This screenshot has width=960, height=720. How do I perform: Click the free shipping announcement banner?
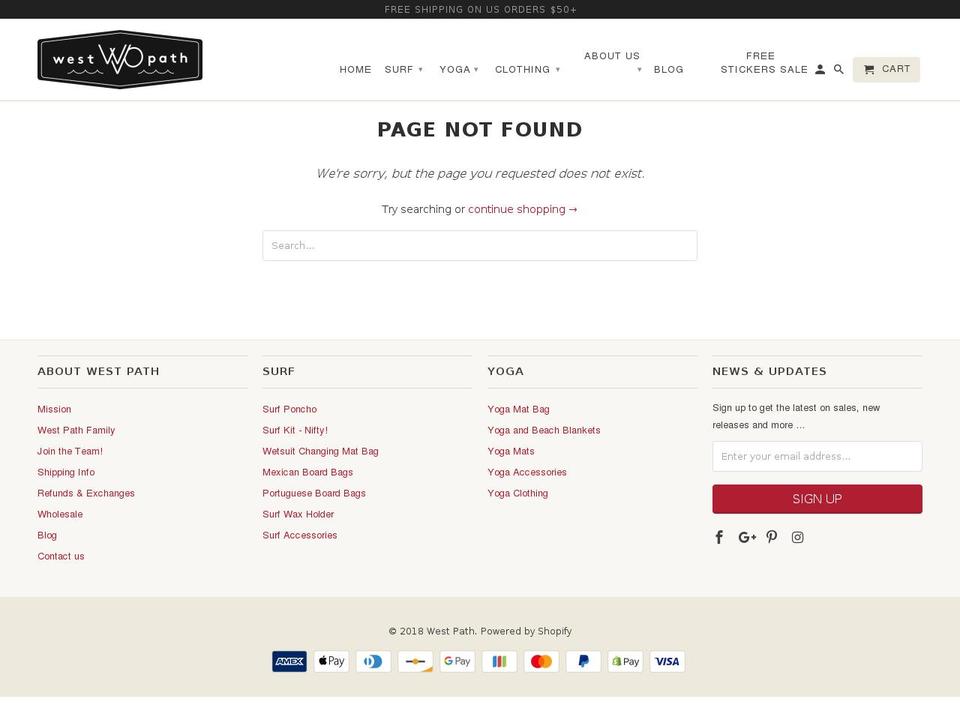[x=480, y=9]
